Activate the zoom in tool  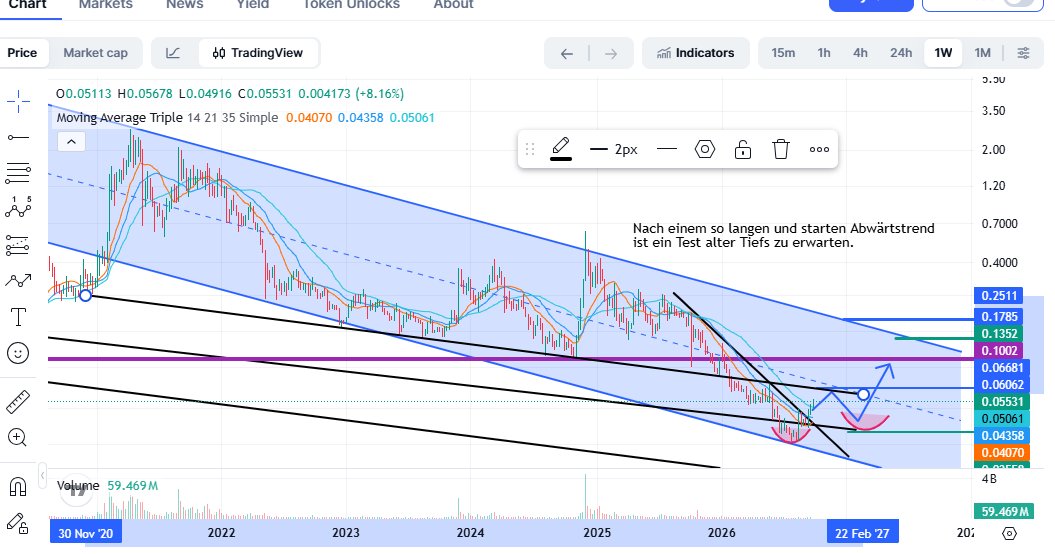(18, 438)
